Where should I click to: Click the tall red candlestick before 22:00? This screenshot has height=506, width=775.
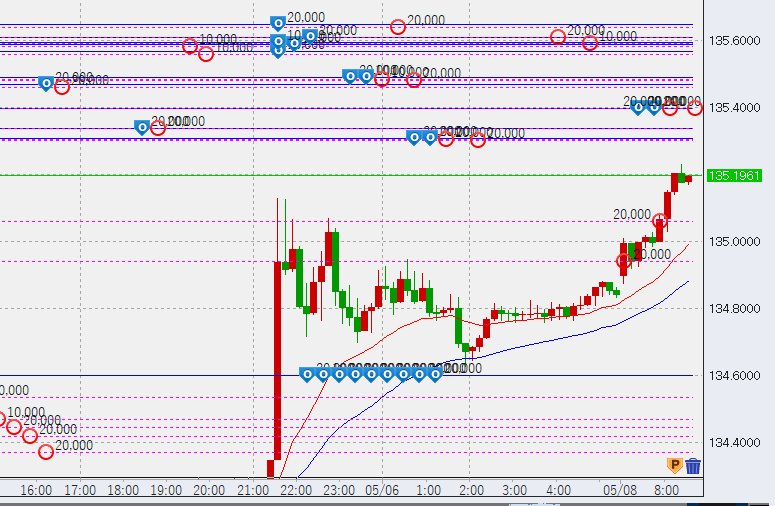(x=277, y=360)
